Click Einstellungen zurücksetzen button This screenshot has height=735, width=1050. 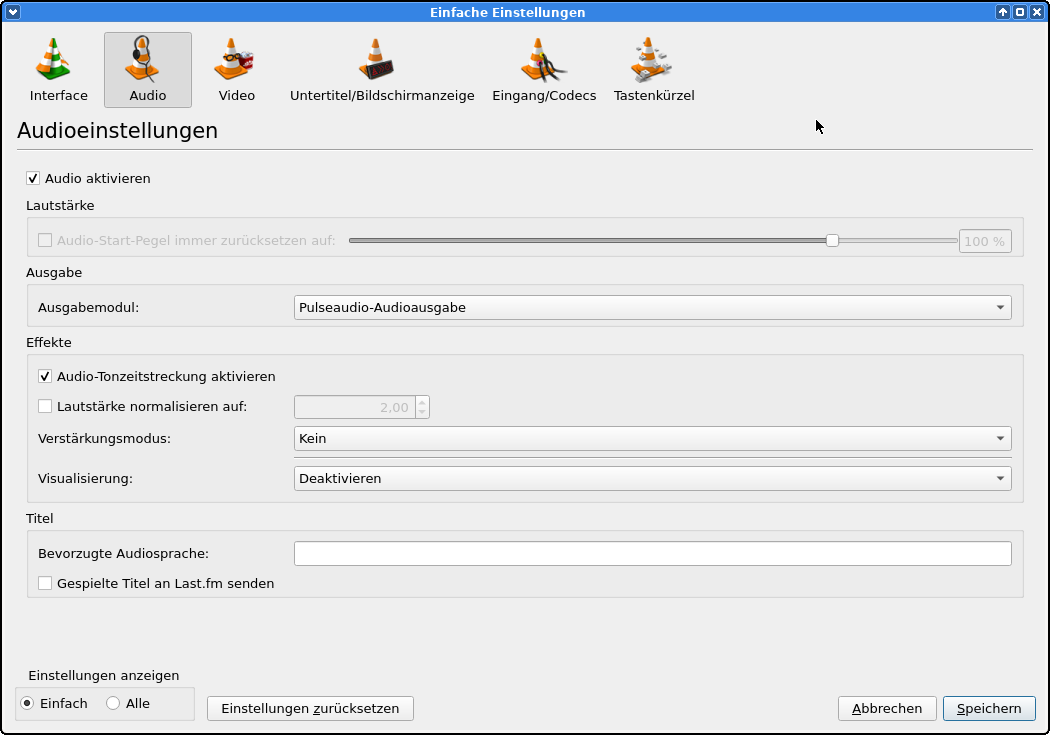click(x=310, y=709)
